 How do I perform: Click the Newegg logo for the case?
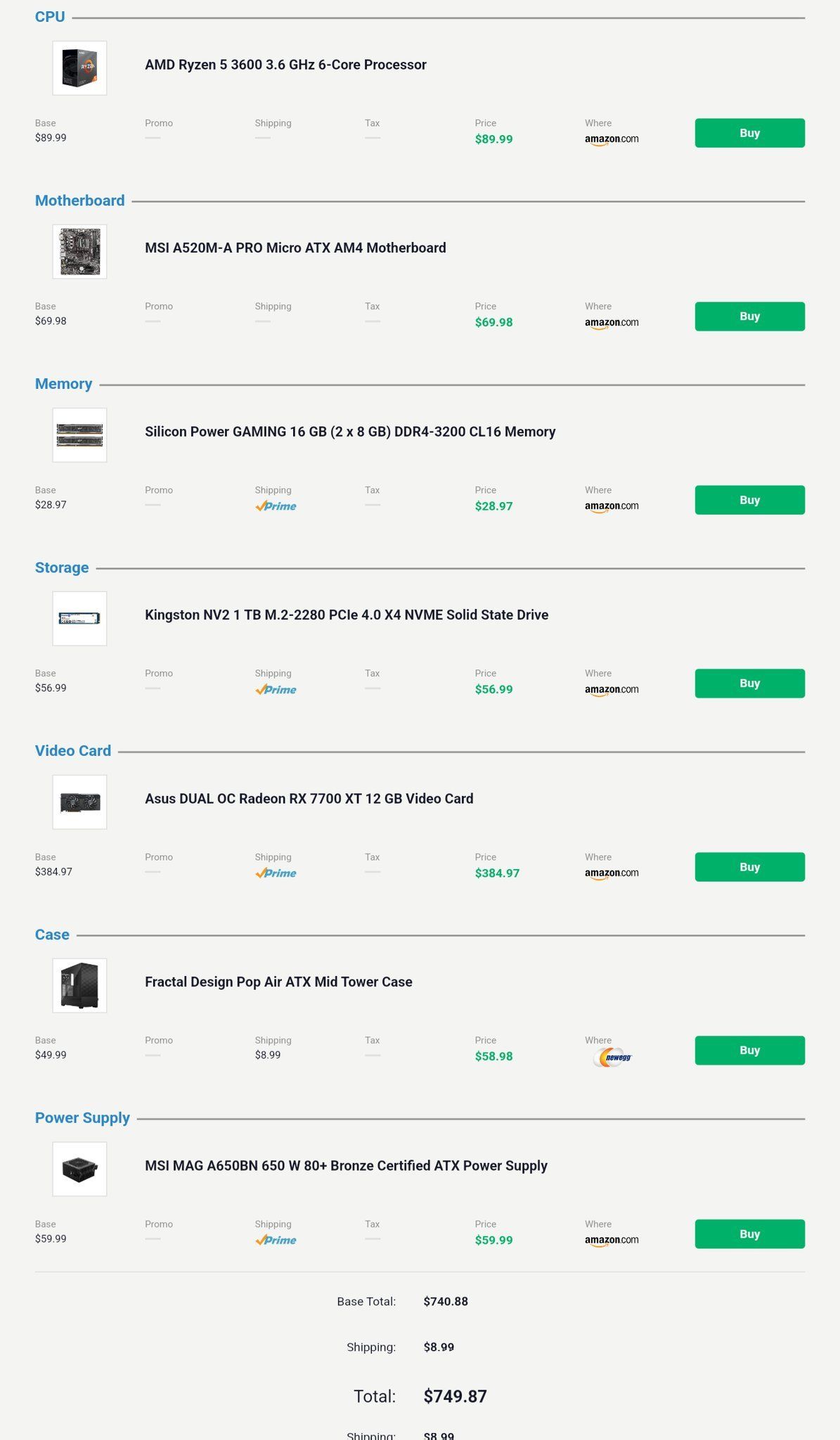[x=612, y=1057]
